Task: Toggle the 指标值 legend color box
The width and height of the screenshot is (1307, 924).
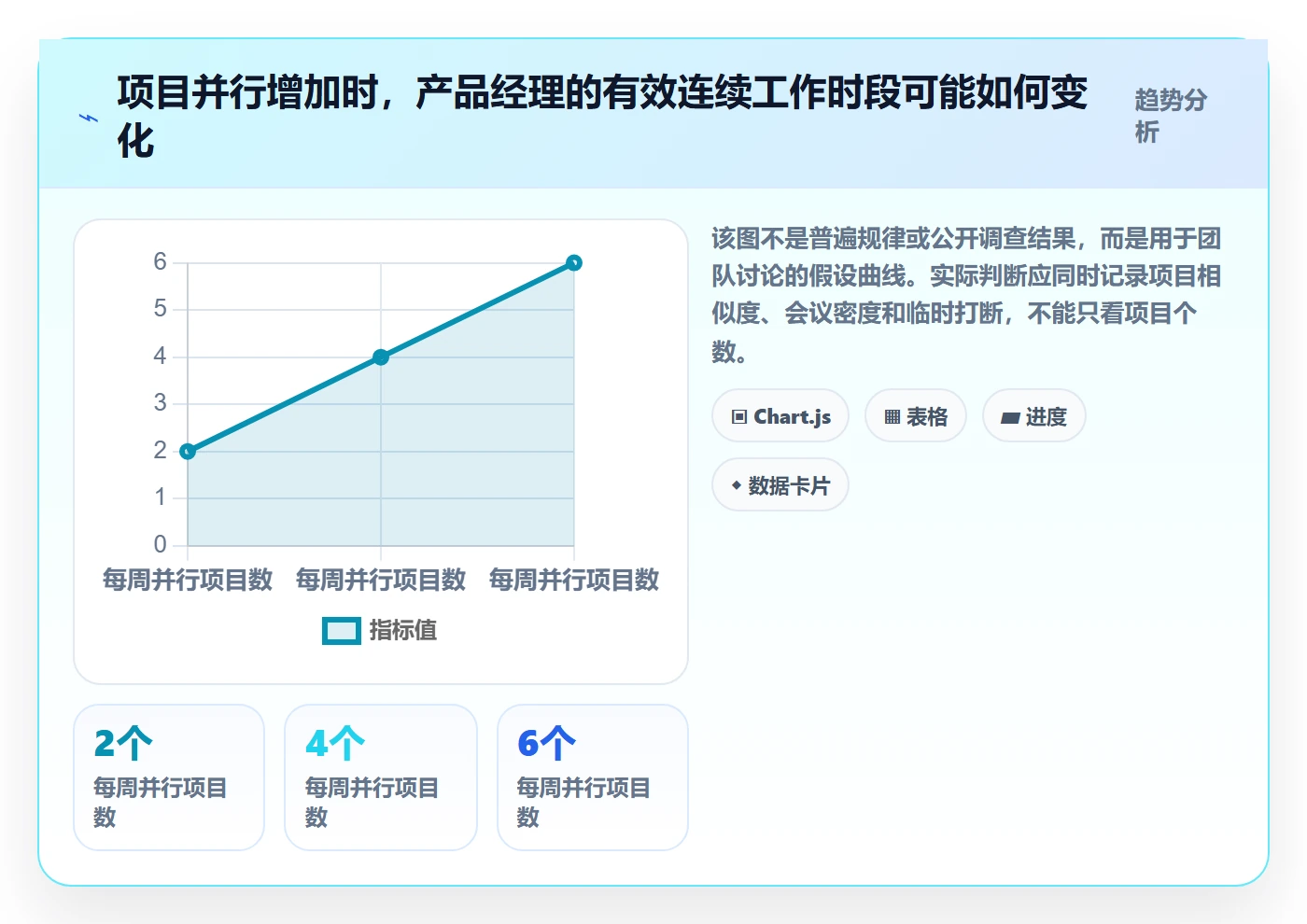Action: (342, 631)
